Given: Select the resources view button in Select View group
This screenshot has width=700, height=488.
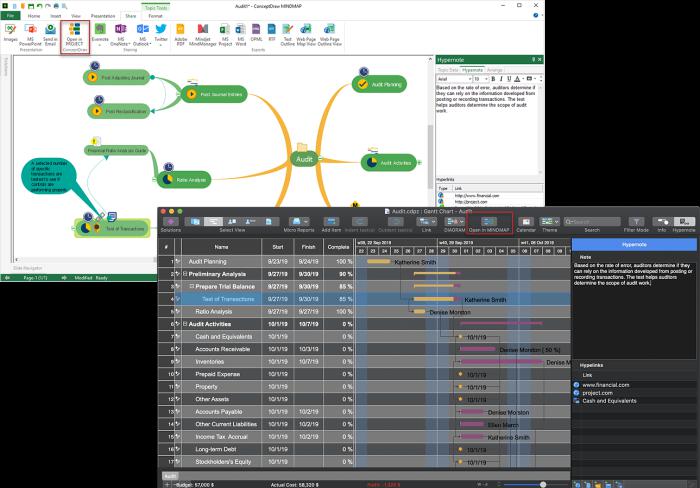Looking at the screenshot, I should pos(232,221).
